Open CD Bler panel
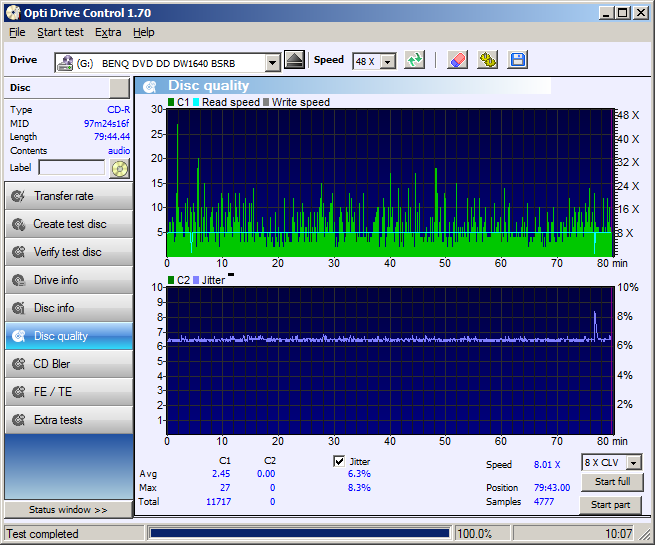Image resolution: width=655 pixels, height=545 pixels. pyautogui.click(x=69, y=364)
